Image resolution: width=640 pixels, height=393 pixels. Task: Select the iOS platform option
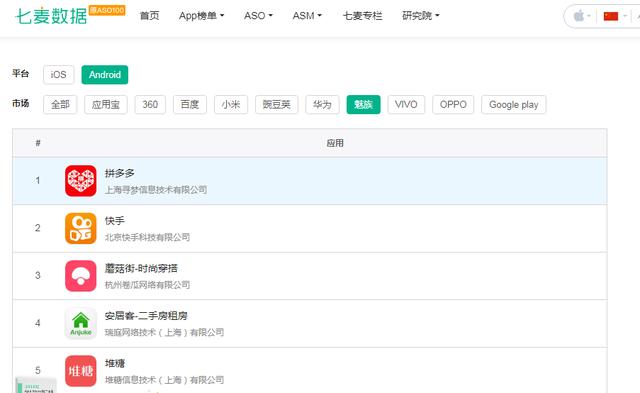click(58, 75)
